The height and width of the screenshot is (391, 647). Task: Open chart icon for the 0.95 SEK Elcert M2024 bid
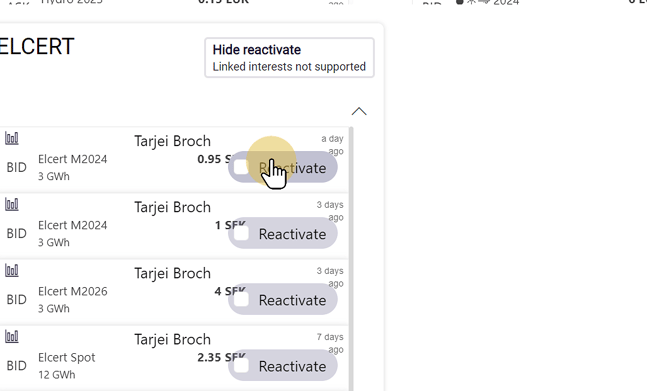(12, 138)
